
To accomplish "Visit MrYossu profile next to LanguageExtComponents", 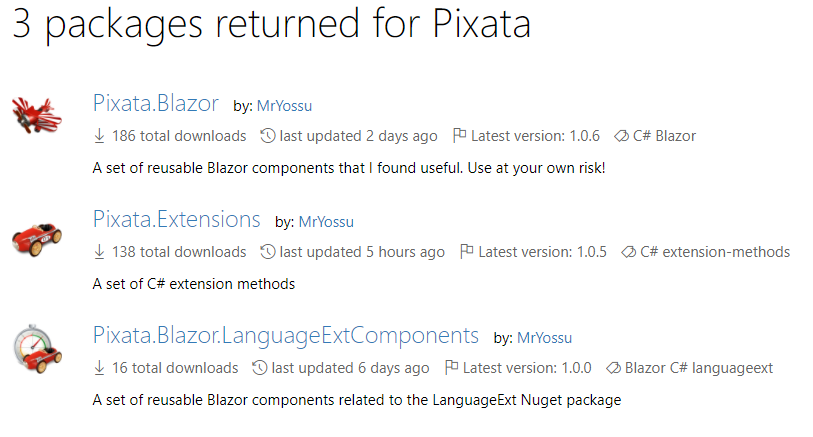I will coord(544,338).
